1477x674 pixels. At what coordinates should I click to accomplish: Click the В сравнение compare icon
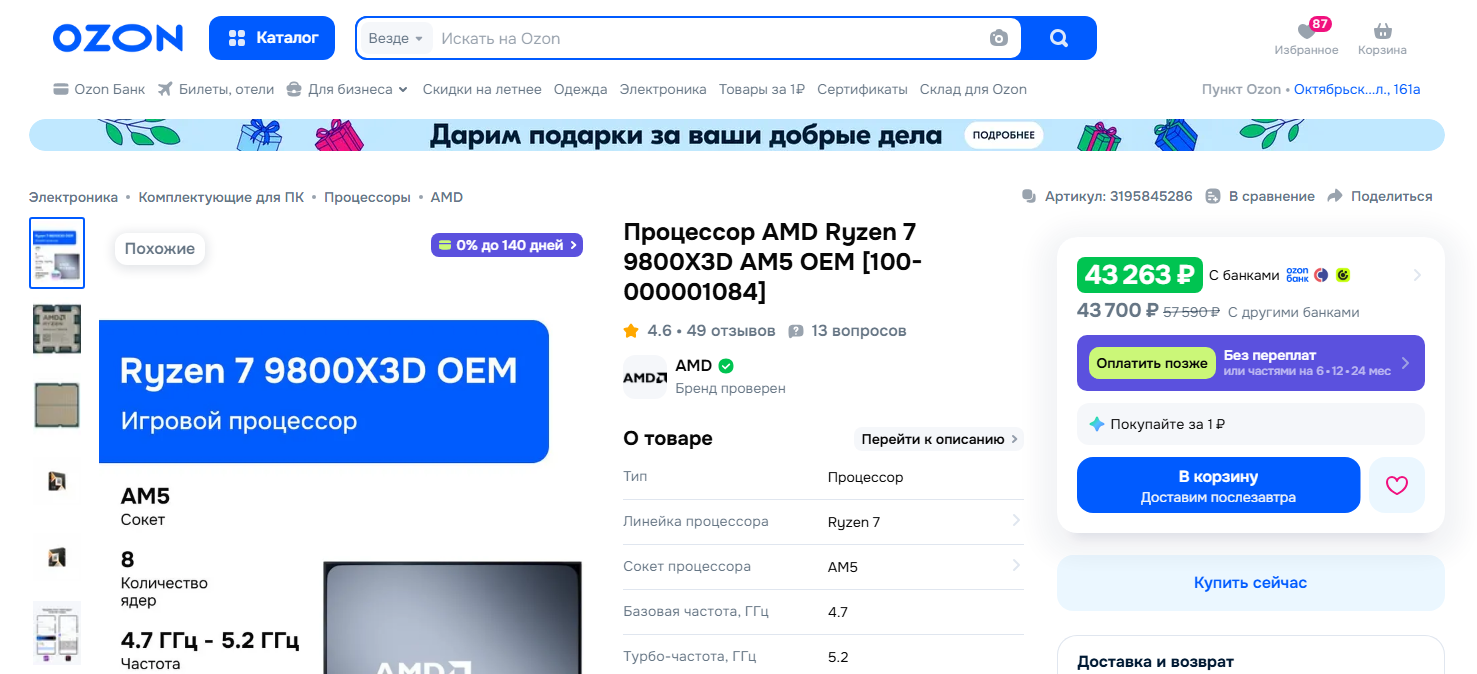tap(1213, 196)
